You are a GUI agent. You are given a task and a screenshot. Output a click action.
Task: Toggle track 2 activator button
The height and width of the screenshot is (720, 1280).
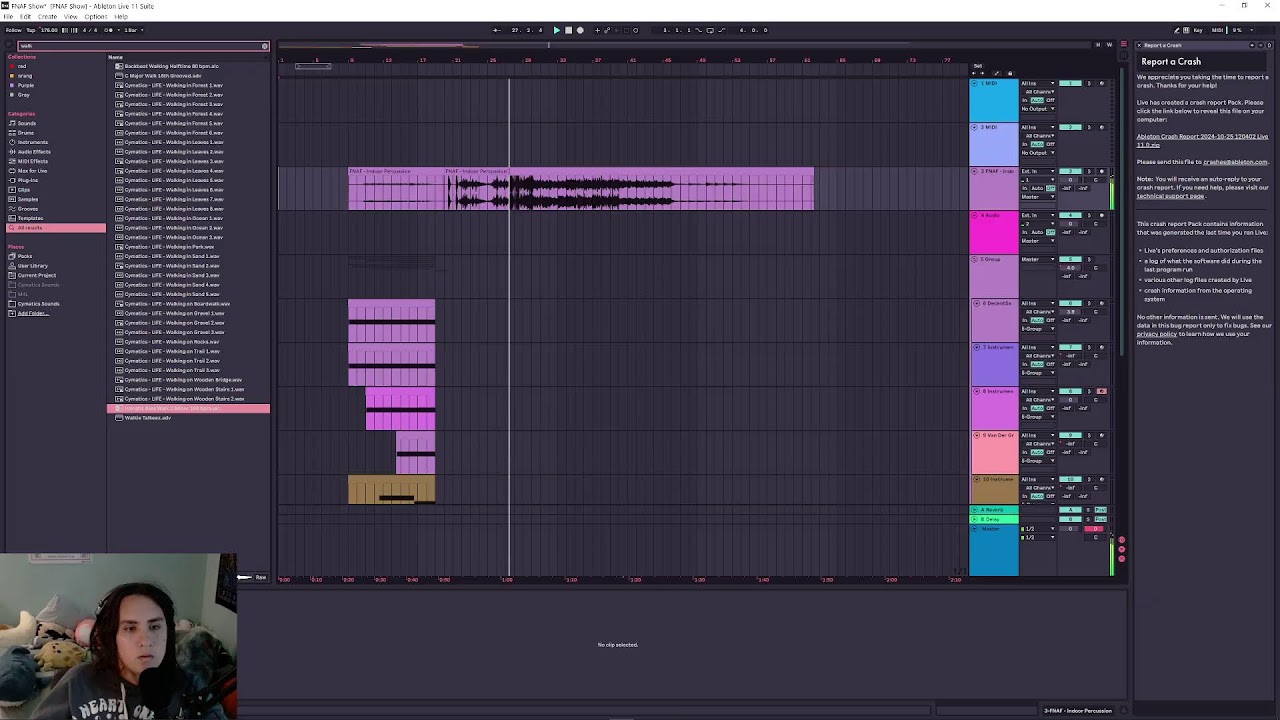click(1071, 127)
